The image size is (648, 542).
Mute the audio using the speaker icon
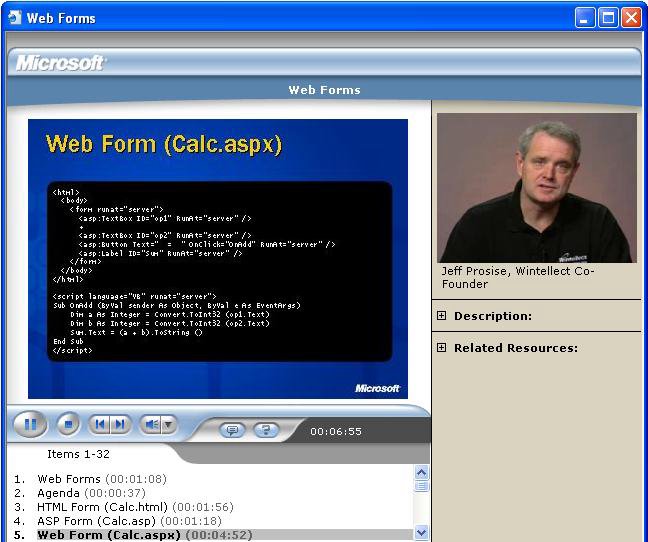pyautogui.click(x=150, y=424)
